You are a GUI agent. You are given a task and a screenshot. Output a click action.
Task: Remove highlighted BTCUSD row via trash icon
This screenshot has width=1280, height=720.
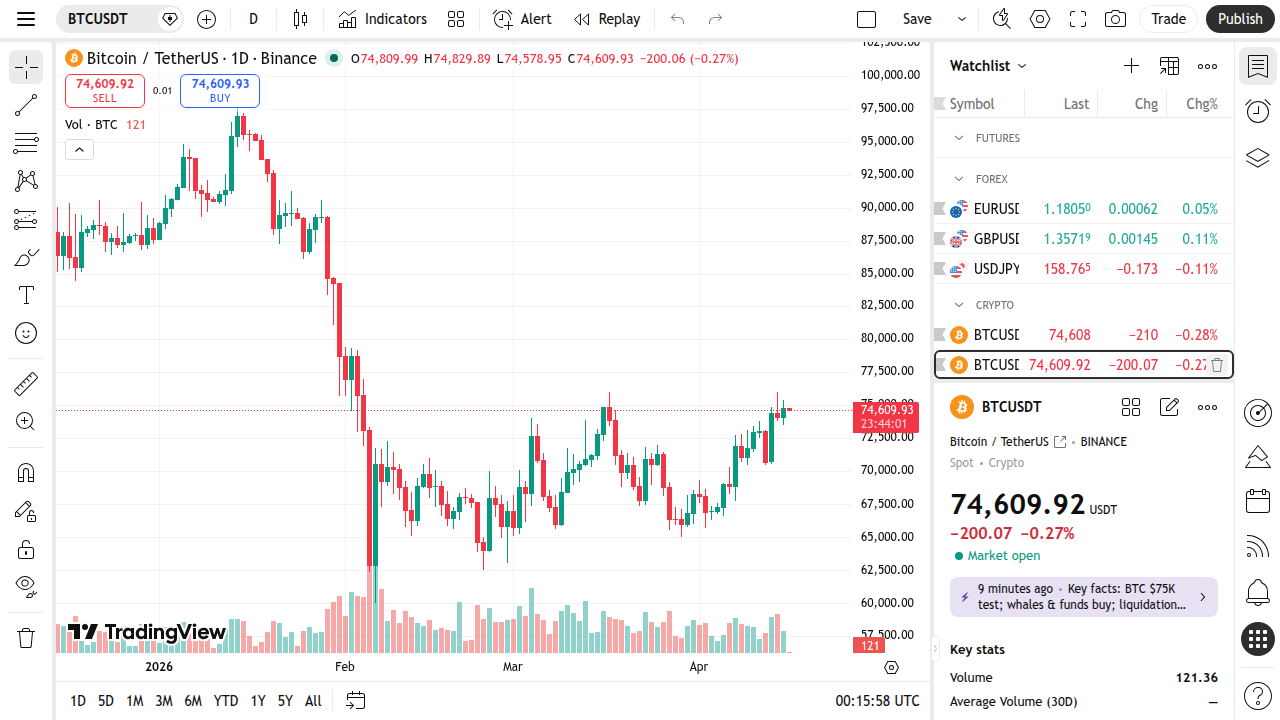point(1216,365)
